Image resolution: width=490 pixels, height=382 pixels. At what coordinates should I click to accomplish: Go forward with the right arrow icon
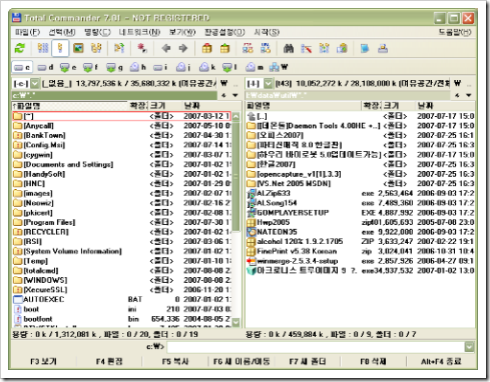point(183,48)
